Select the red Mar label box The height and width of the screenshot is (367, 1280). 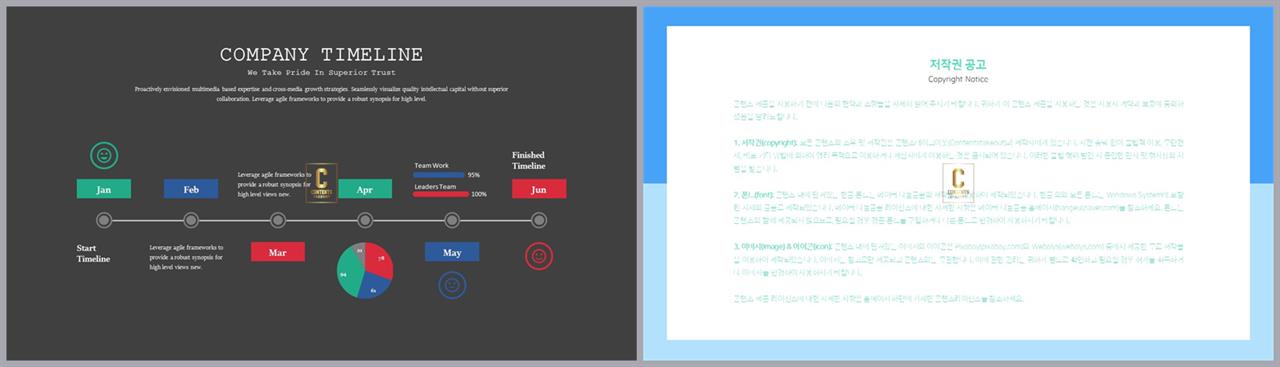pos(278,252)
